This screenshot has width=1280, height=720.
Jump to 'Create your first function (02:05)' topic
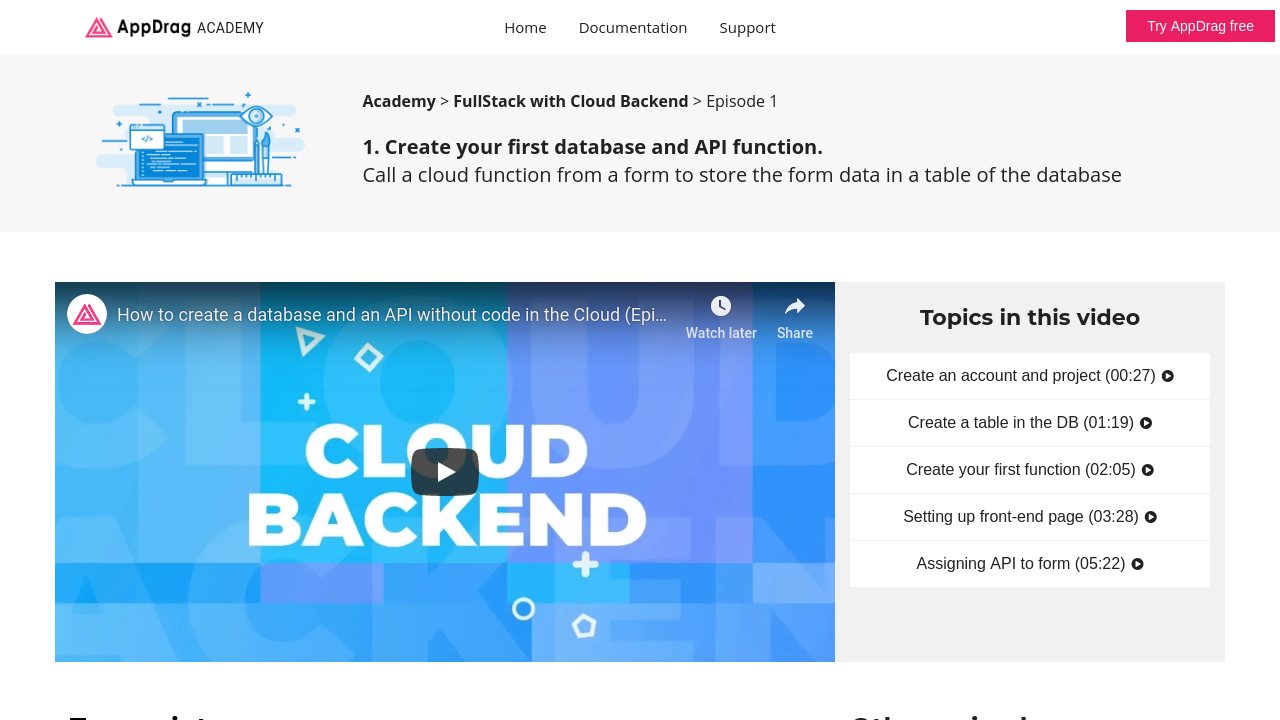(1029, 470)
